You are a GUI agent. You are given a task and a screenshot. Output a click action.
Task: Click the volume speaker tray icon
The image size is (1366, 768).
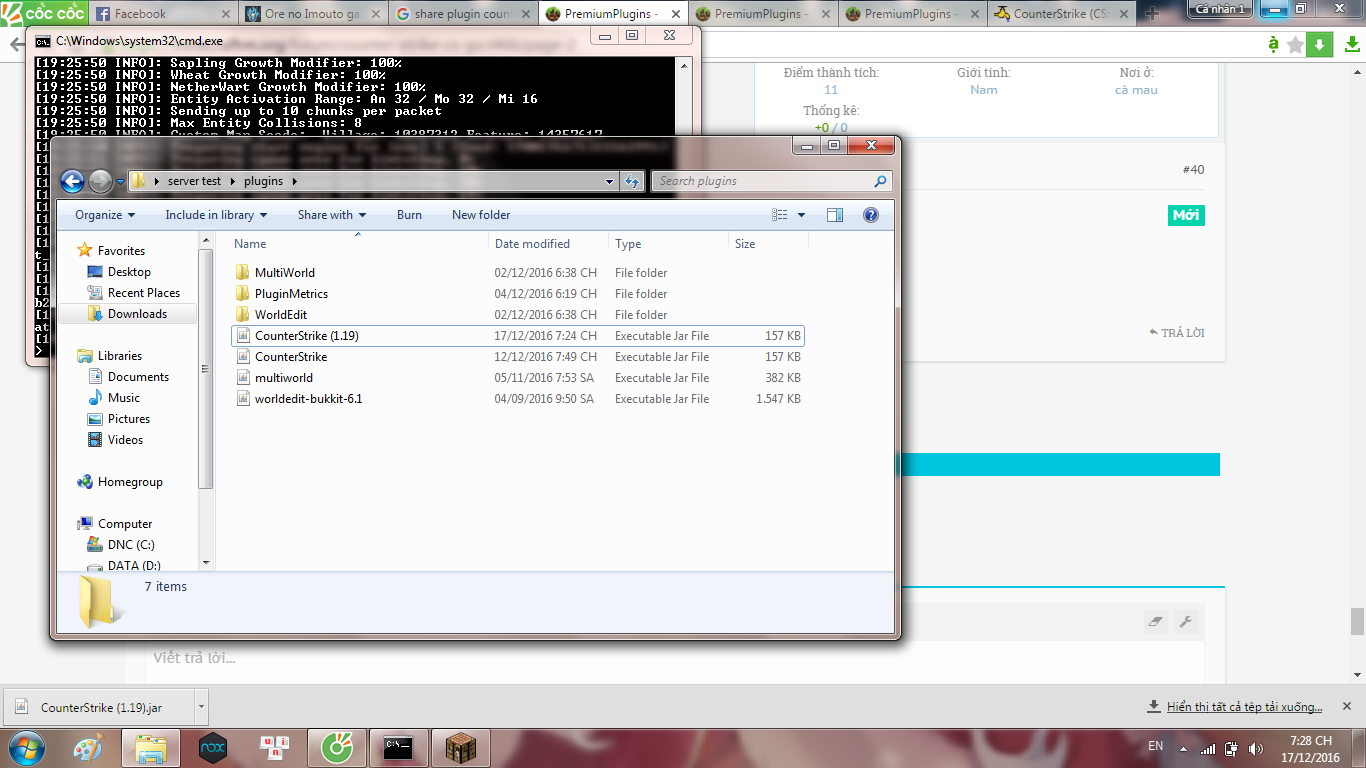1255,748
